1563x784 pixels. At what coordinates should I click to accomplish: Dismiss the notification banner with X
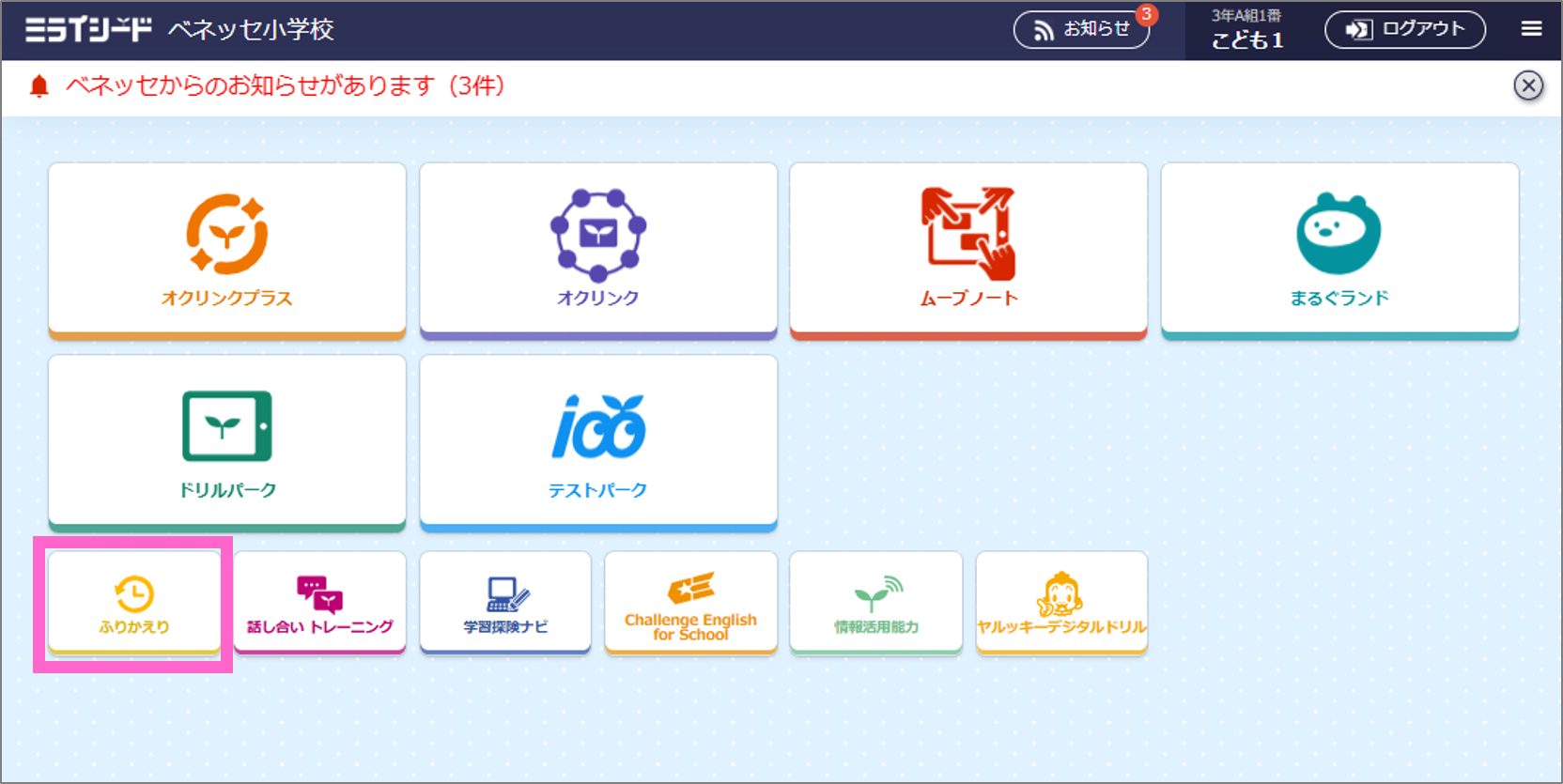1528,85
